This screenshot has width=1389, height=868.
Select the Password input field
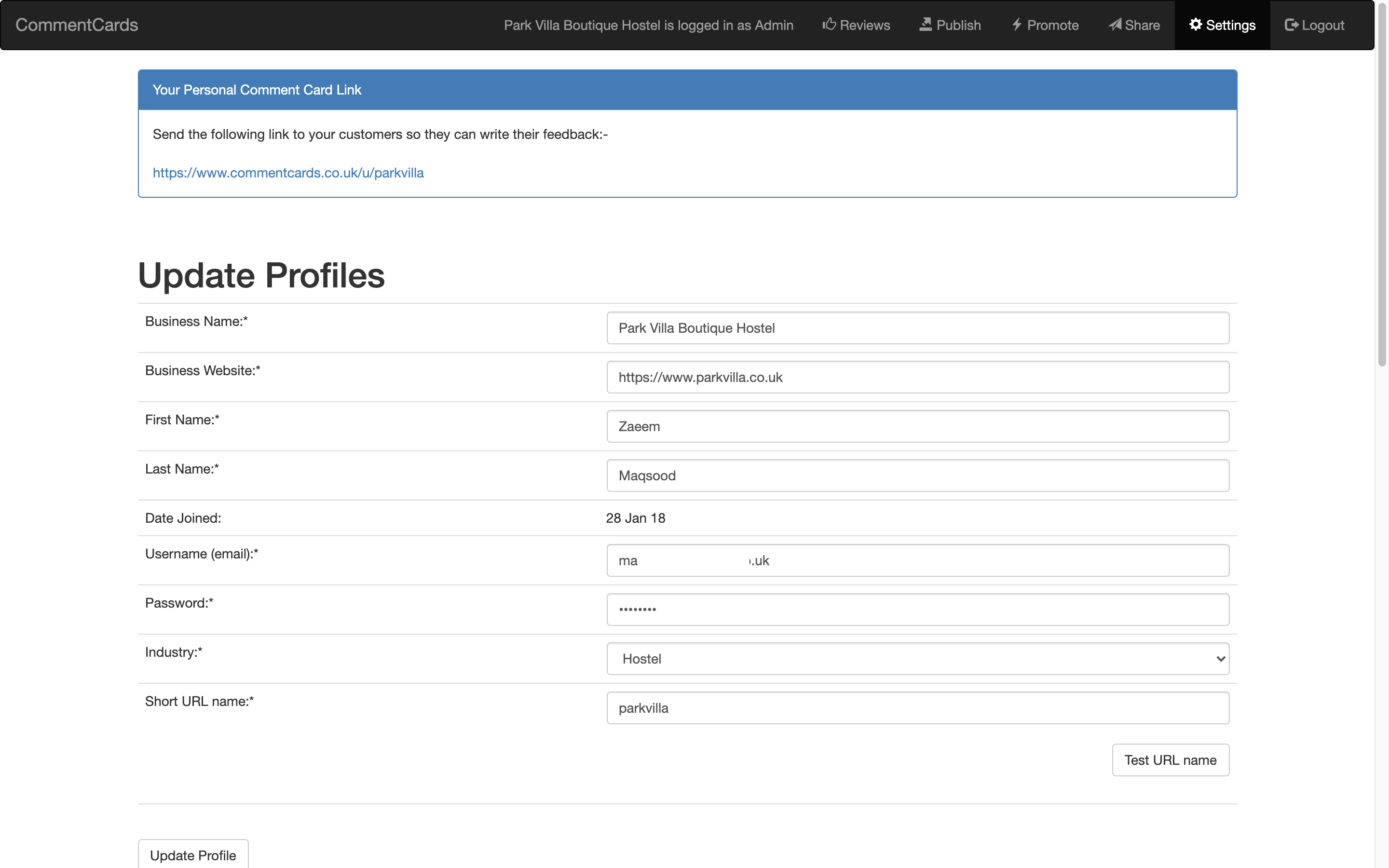point(917,609)
